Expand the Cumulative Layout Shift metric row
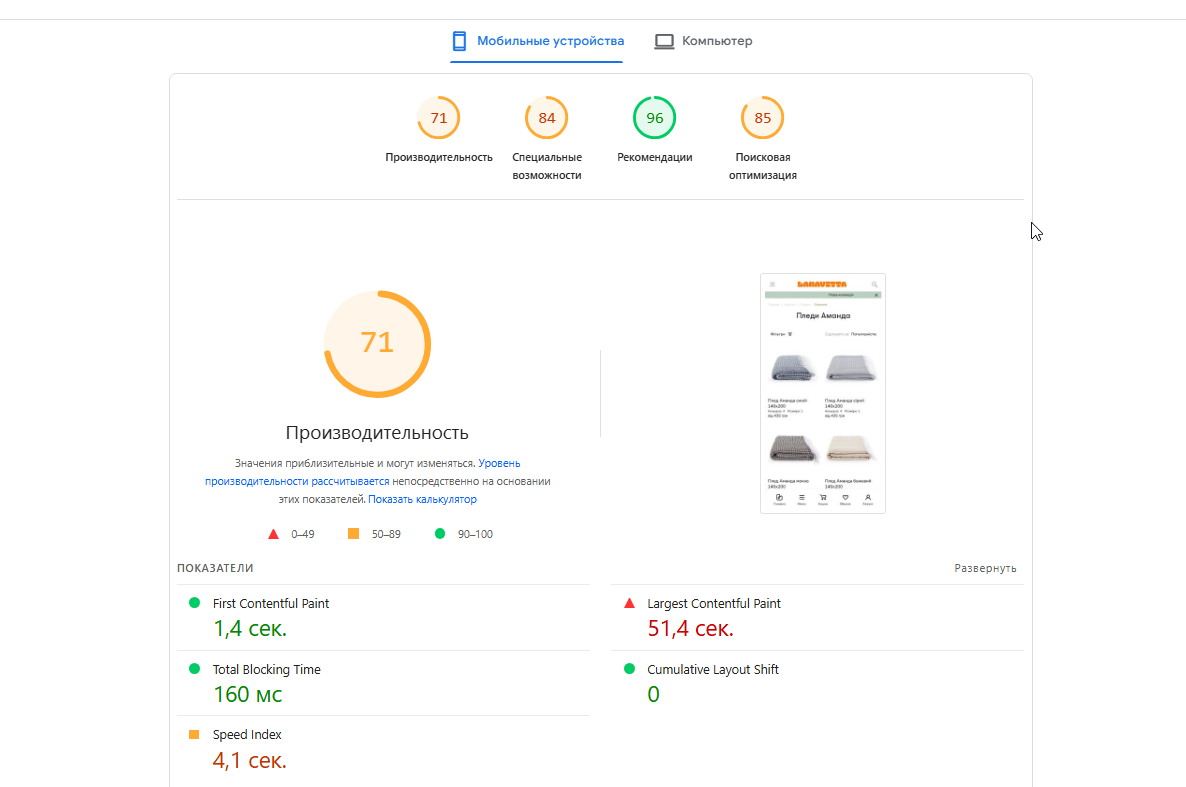1186x787 pixels. (818, 683)
